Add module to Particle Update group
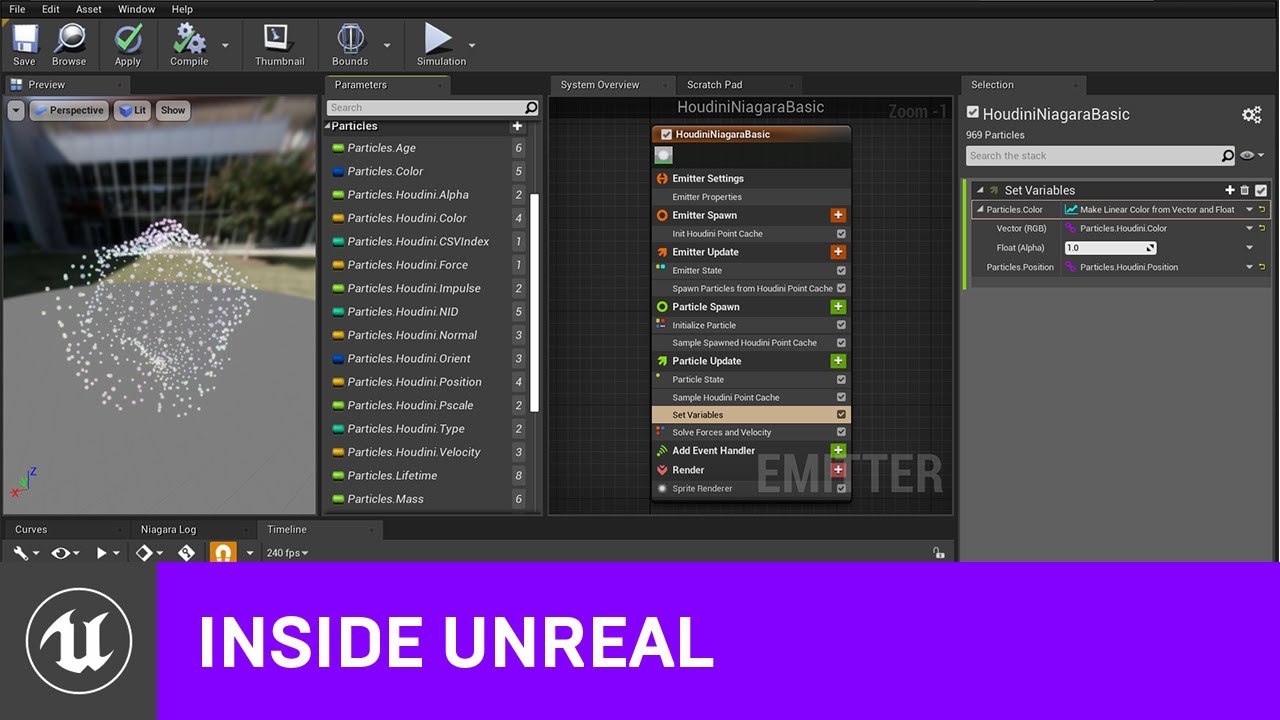 pyautogui.click(x=838, y=361)
